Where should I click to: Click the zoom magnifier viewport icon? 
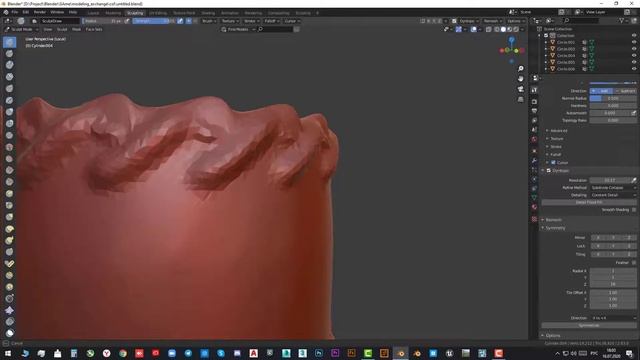click(x=520, y=69)
